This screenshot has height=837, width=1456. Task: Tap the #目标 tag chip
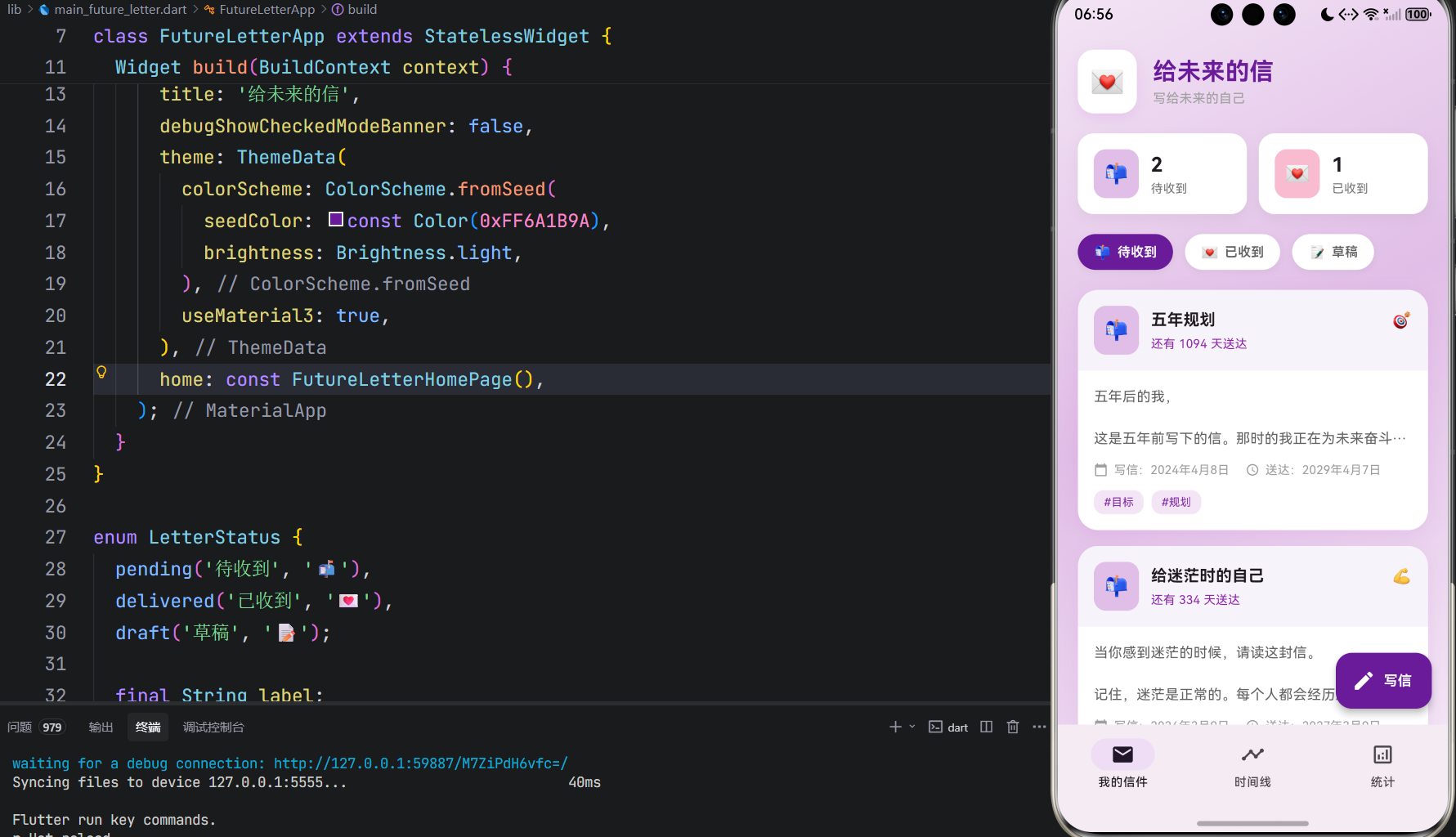pos(1118,502)
